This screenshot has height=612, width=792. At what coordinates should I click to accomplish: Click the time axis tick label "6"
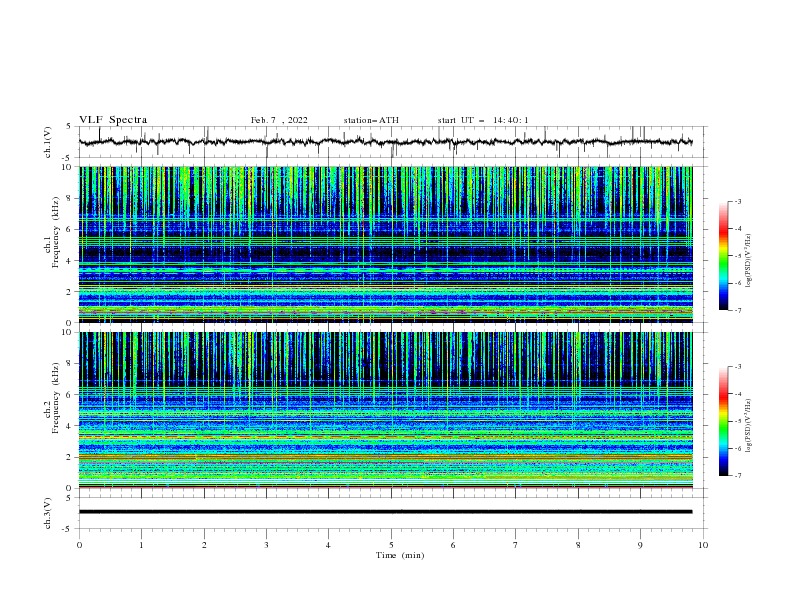point(453,545)
